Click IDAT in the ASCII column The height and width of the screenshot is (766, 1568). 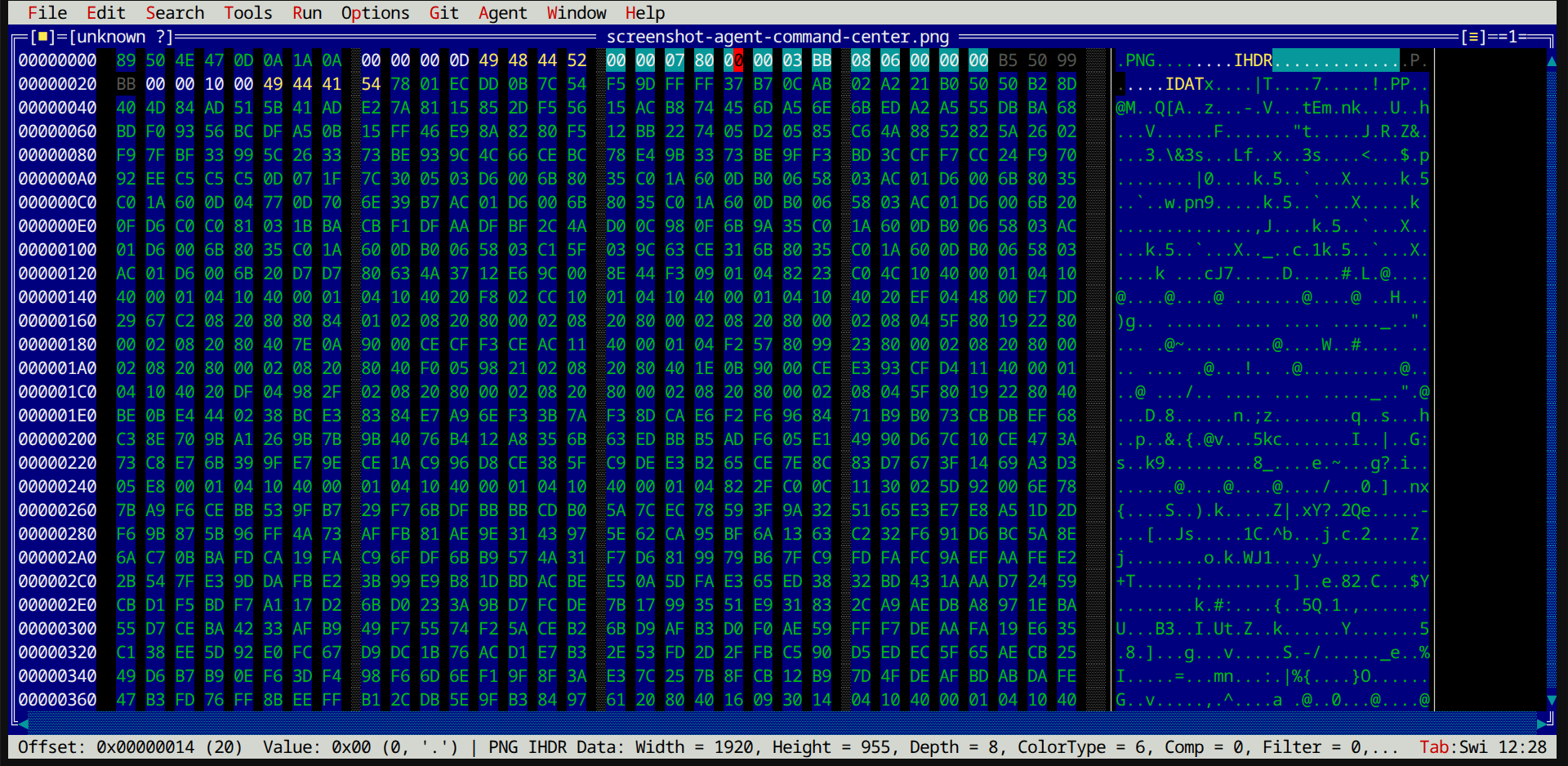click(x=1184, y=84)
